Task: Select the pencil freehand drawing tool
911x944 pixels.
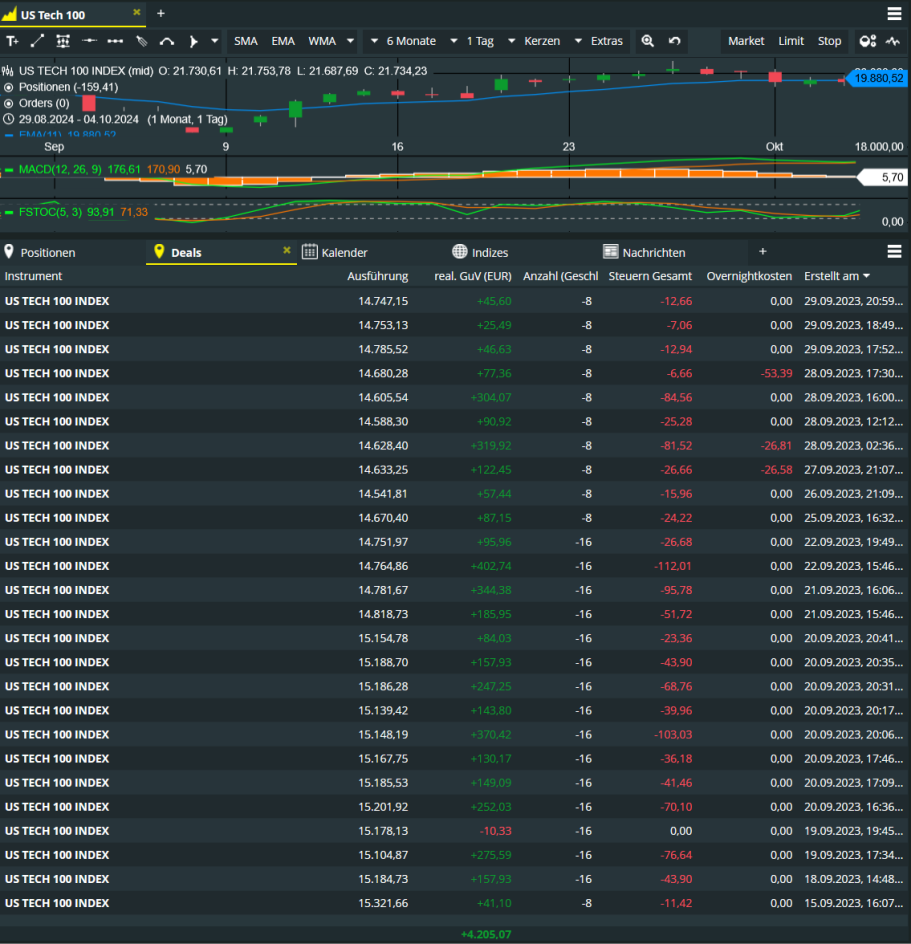Action: [x=141, y=41]
